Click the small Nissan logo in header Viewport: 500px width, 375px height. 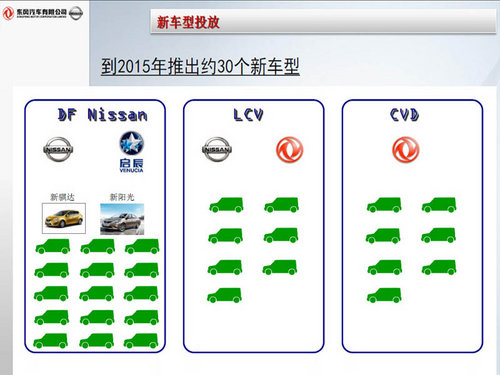pos(76,13)
